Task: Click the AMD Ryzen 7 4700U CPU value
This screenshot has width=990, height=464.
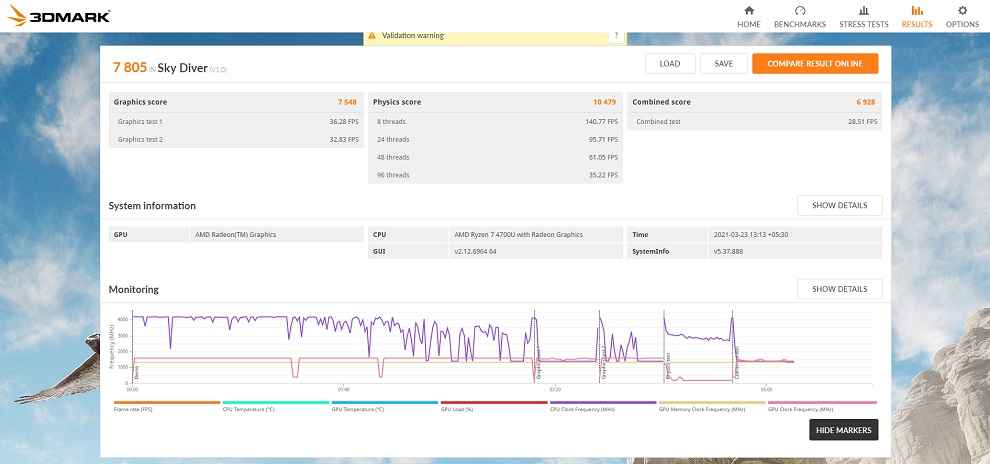Action: point(518,235)
